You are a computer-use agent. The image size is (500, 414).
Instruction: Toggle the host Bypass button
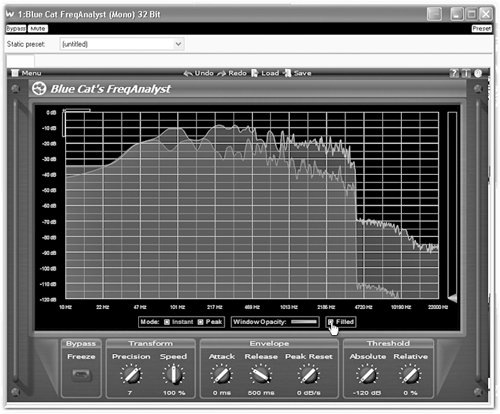click(16, 29)
